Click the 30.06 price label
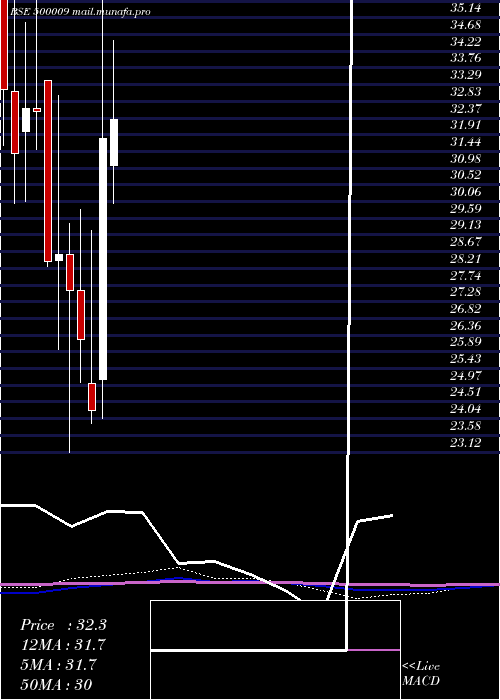 point(466,192)
